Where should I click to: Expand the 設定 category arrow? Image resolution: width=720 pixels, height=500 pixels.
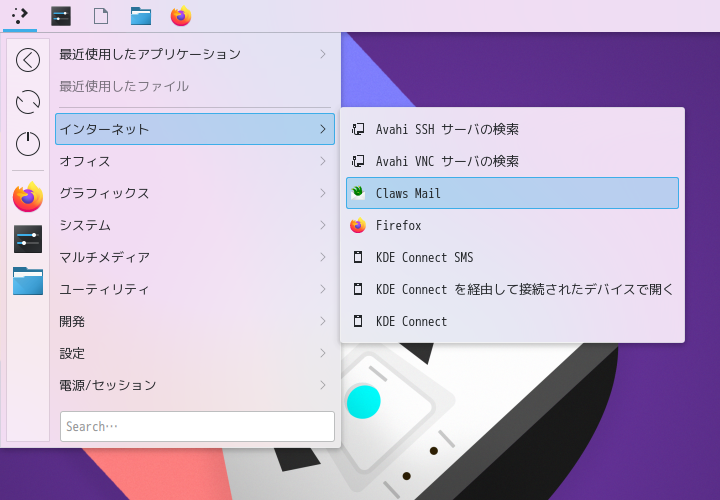click(323, 353)
